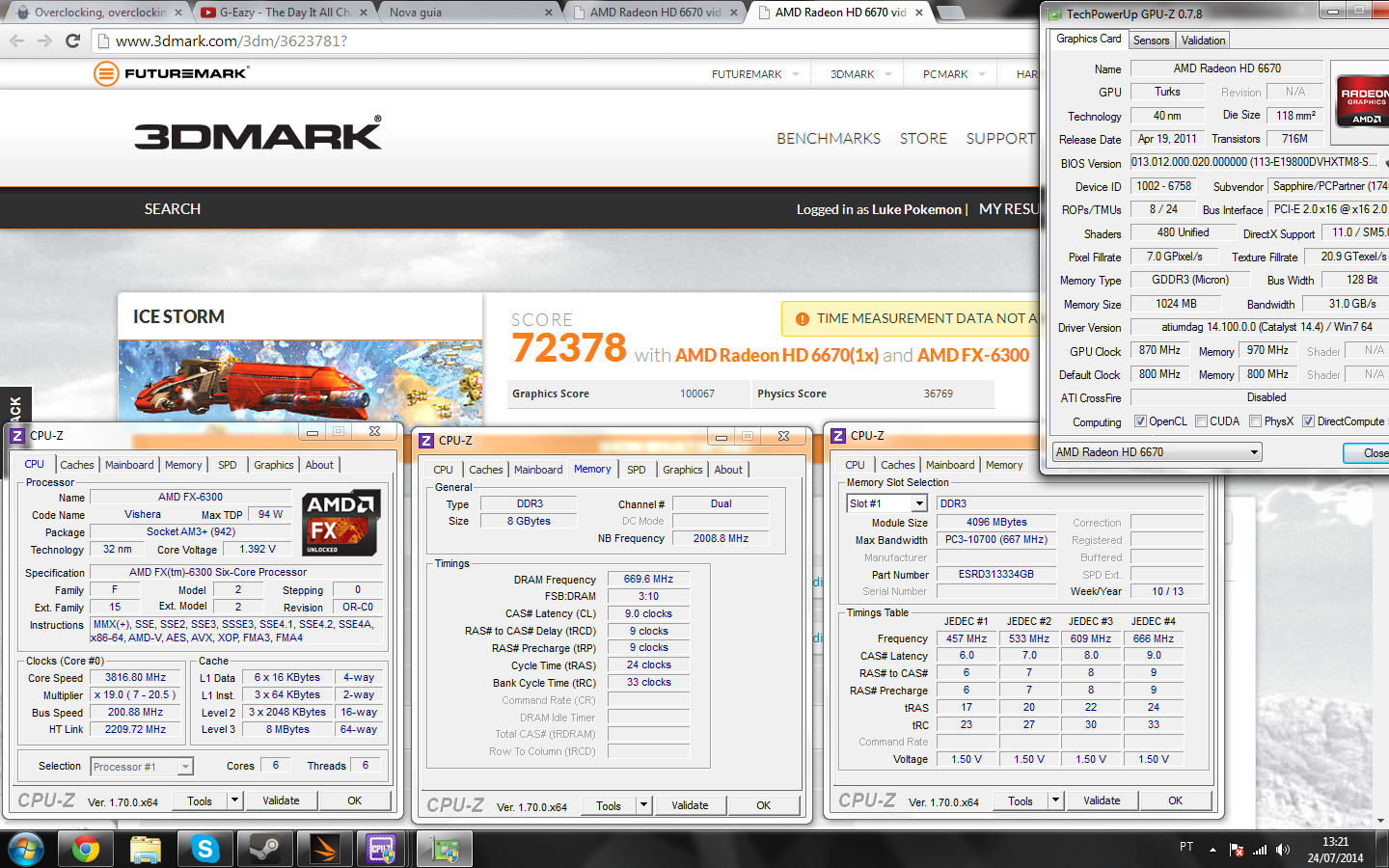Open the STORE link on 3DMark site
1389x868 pixels.
tap(924, 139)
